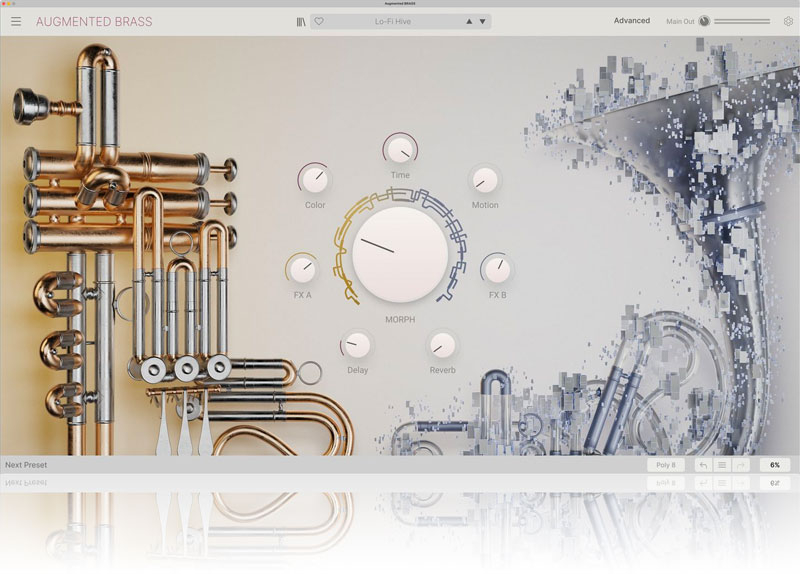Open the edit history list icon
800x574 pixels.
[721, 465]
